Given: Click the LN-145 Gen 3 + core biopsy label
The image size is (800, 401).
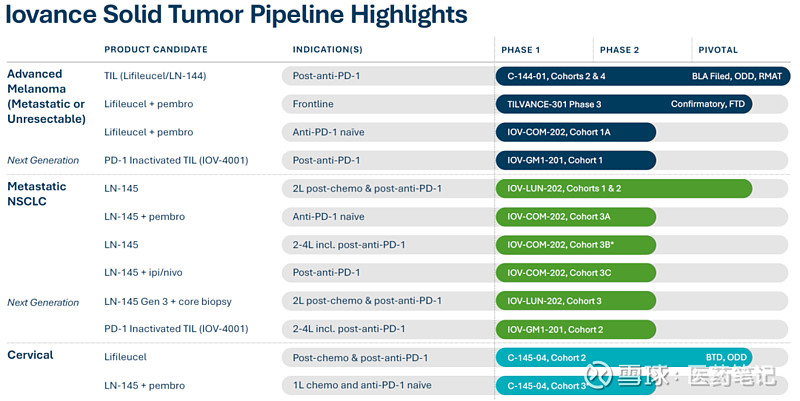Looking at the screenshot, I should 167,301.
